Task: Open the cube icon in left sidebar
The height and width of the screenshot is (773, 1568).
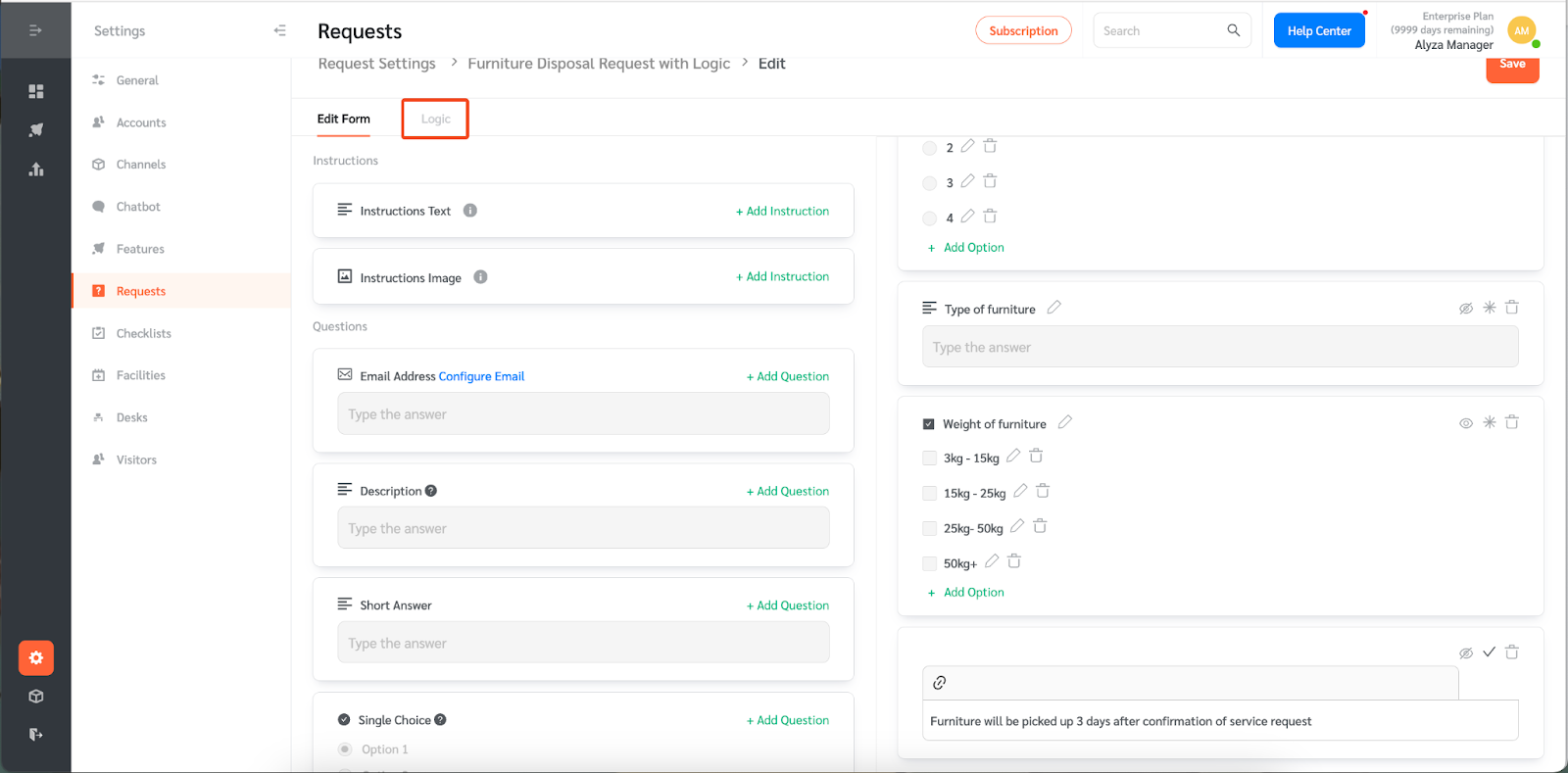Action: (36, 697)
